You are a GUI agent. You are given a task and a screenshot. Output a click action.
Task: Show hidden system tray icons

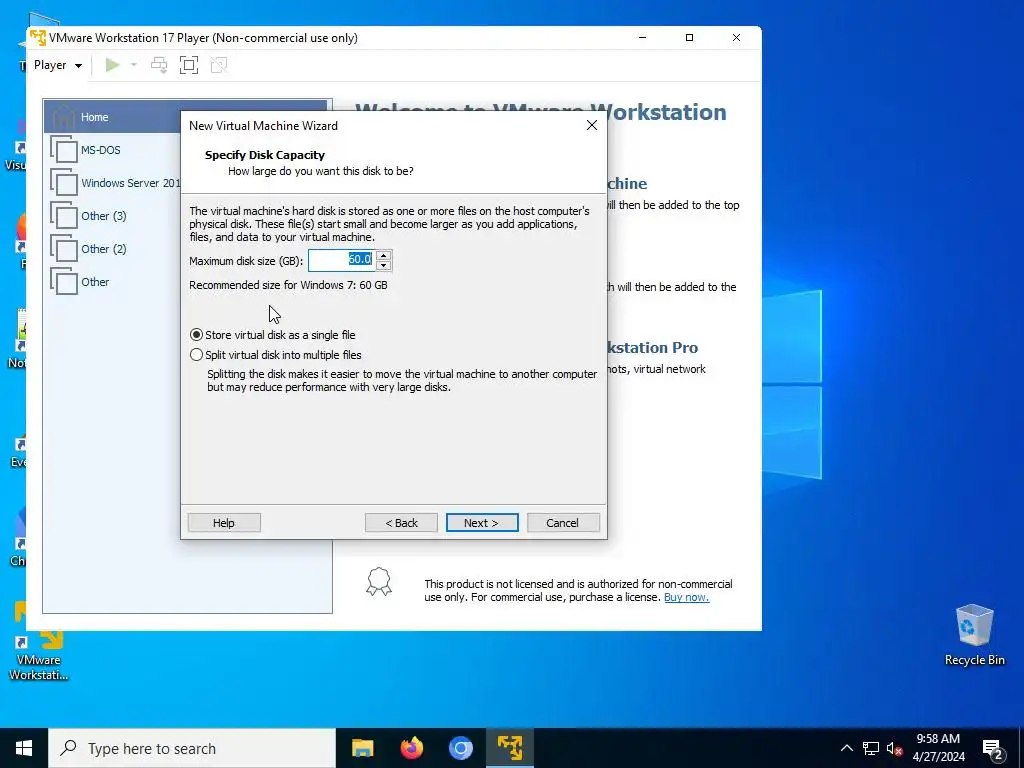pos(846,748)
